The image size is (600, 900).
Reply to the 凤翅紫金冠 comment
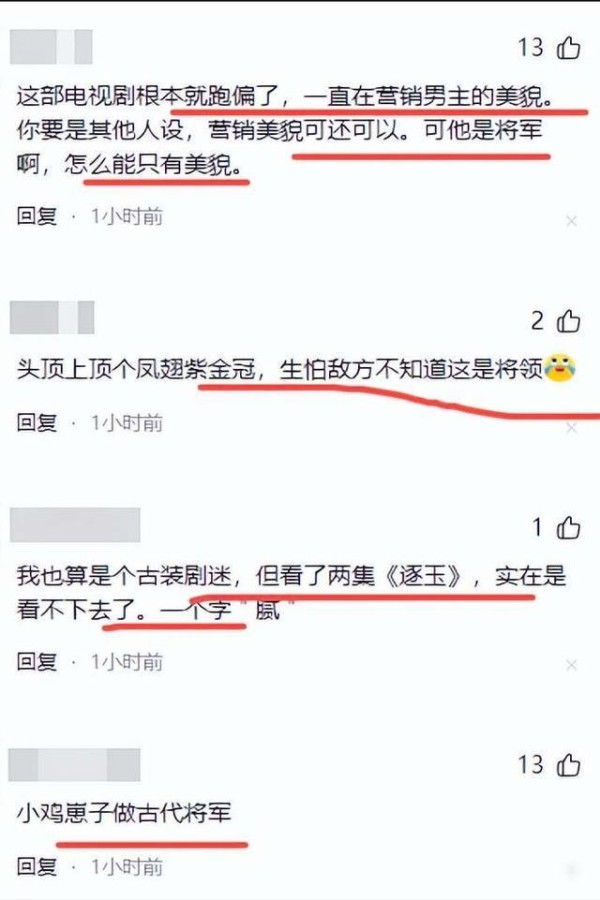coord(37,423)
